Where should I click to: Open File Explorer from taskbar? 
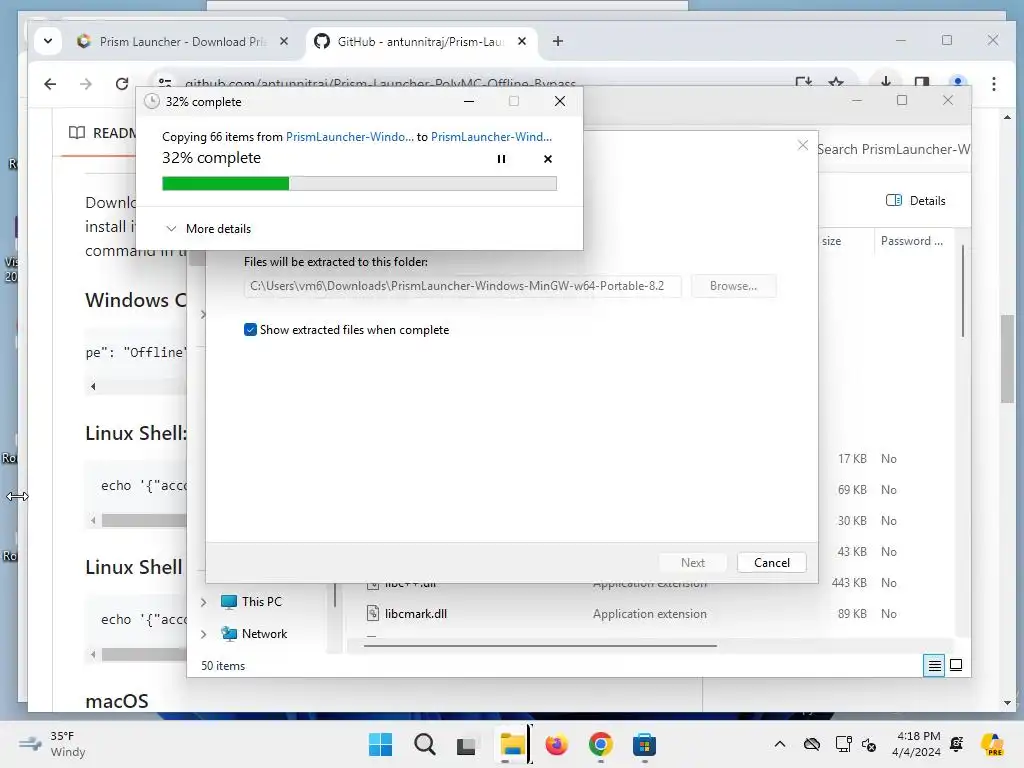pos(512,744)
